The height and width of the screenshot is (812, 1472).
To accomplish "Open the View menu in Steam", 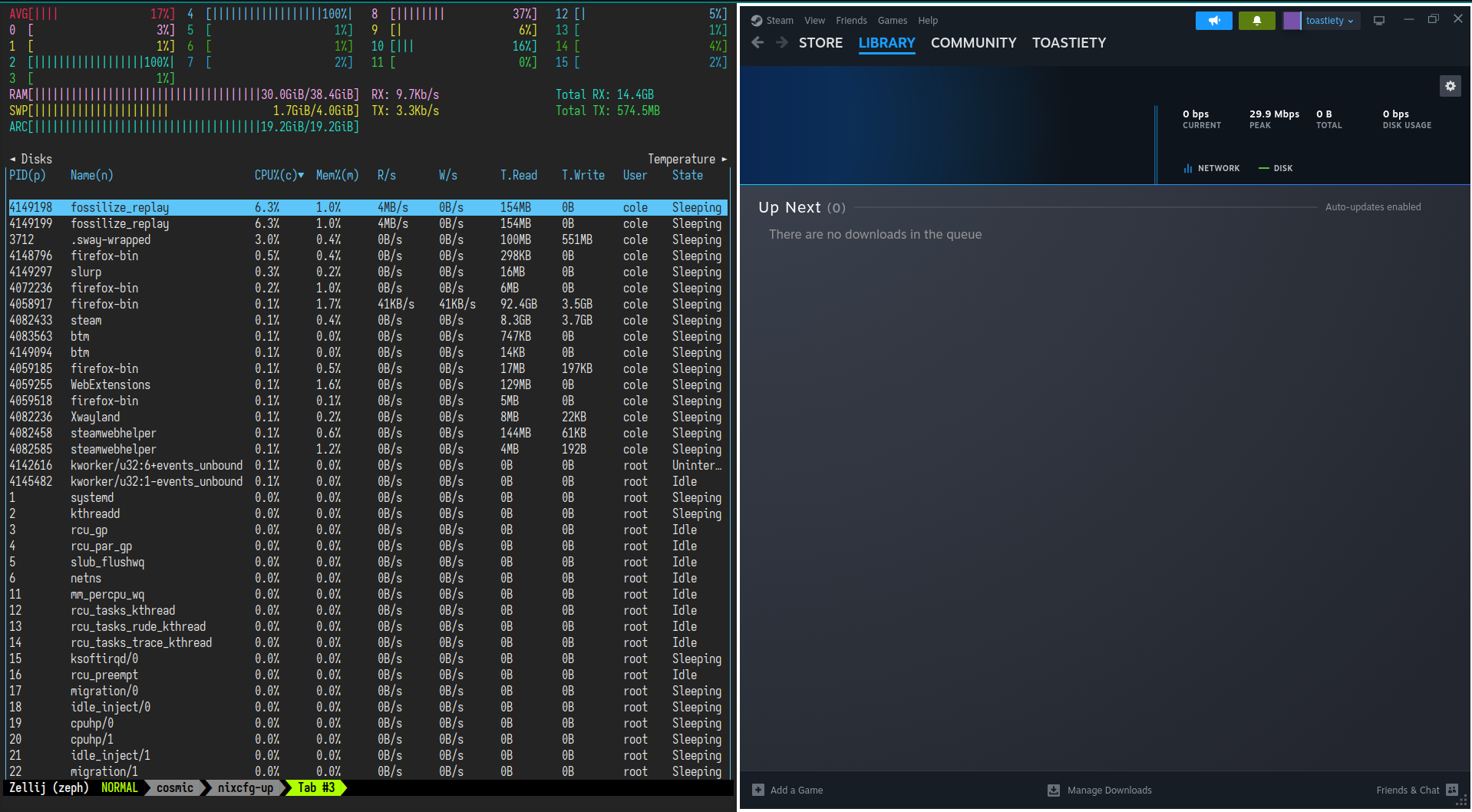I will coord(814,20).
